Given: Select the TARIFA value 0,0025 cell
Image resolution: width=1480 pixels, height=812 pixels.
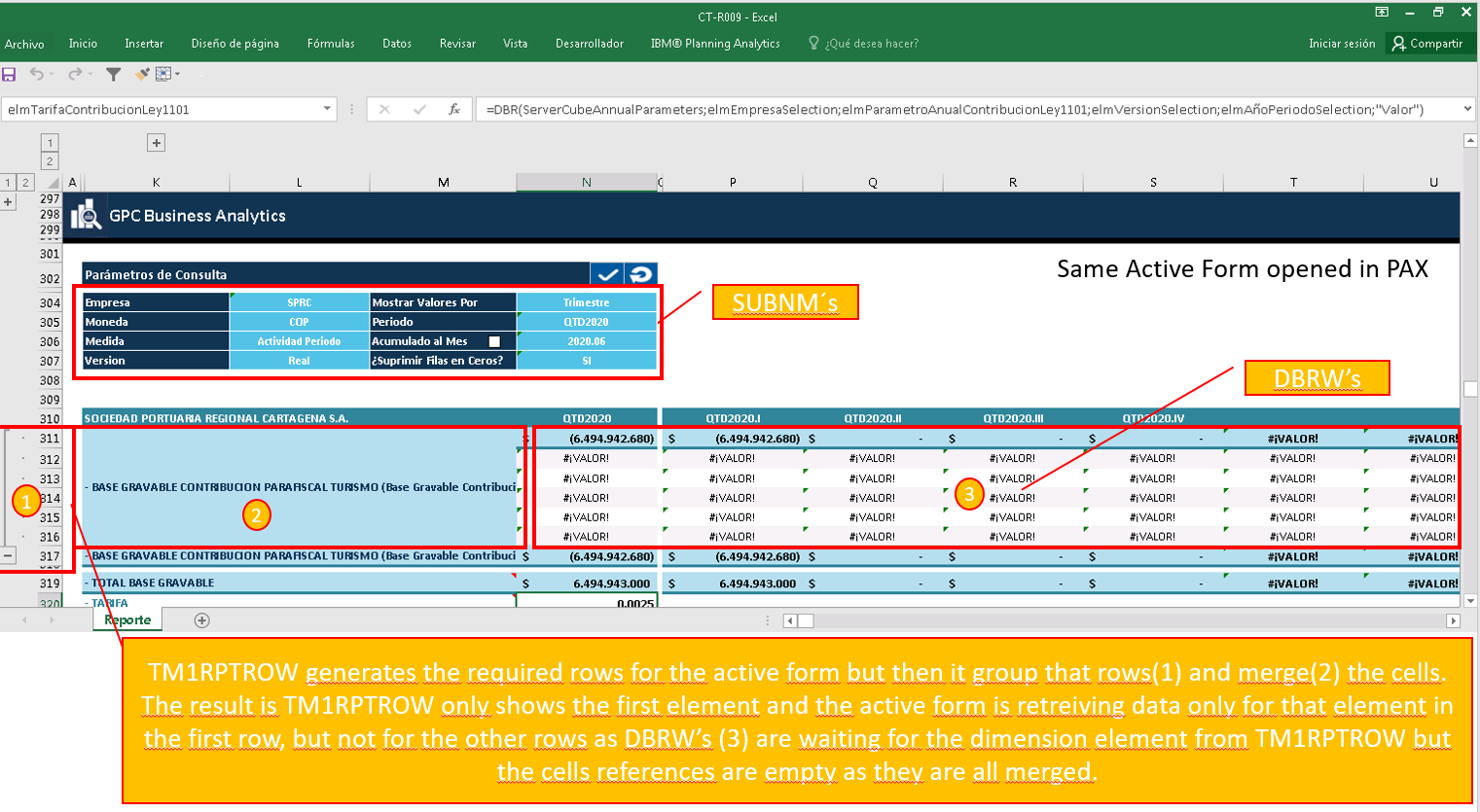Looking at the screenshot, I should (x=587, y=603).
